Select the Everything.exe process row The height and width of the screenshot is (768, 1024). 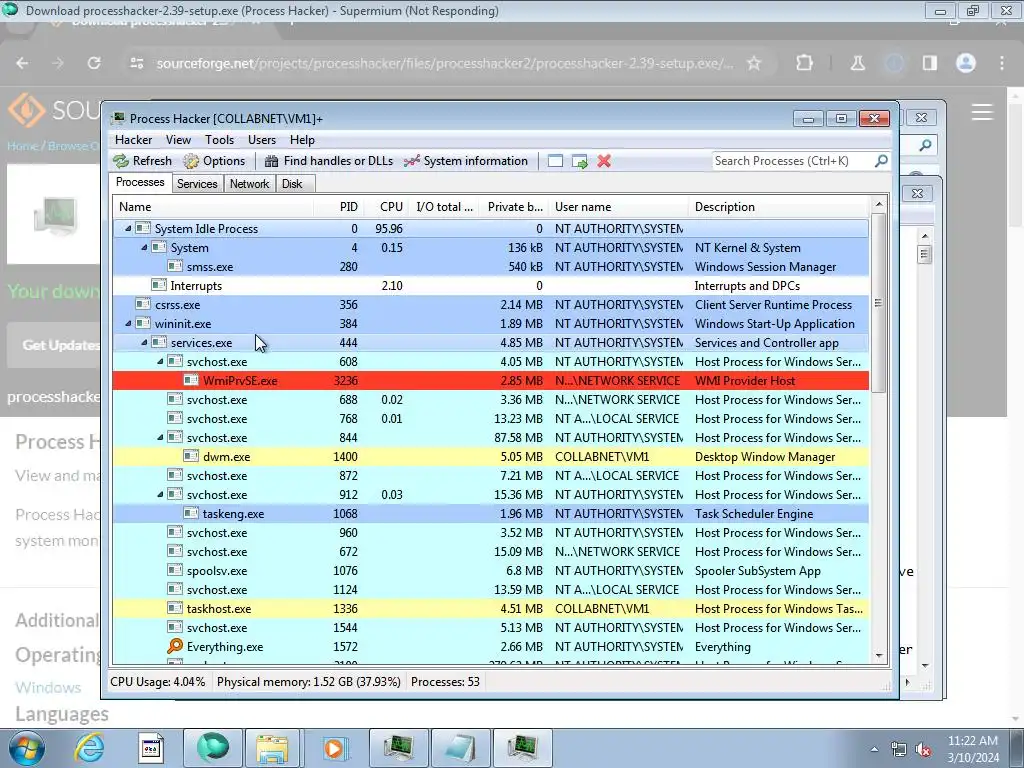(490, 647)
